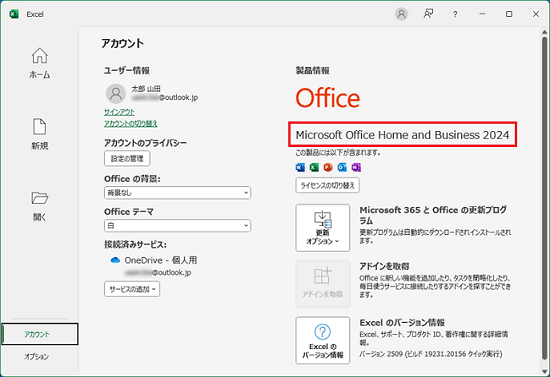This screenshot has width=550, height=377.
Task: Close the Excel window
Action: pyautogui.click(x=536, y=14)
